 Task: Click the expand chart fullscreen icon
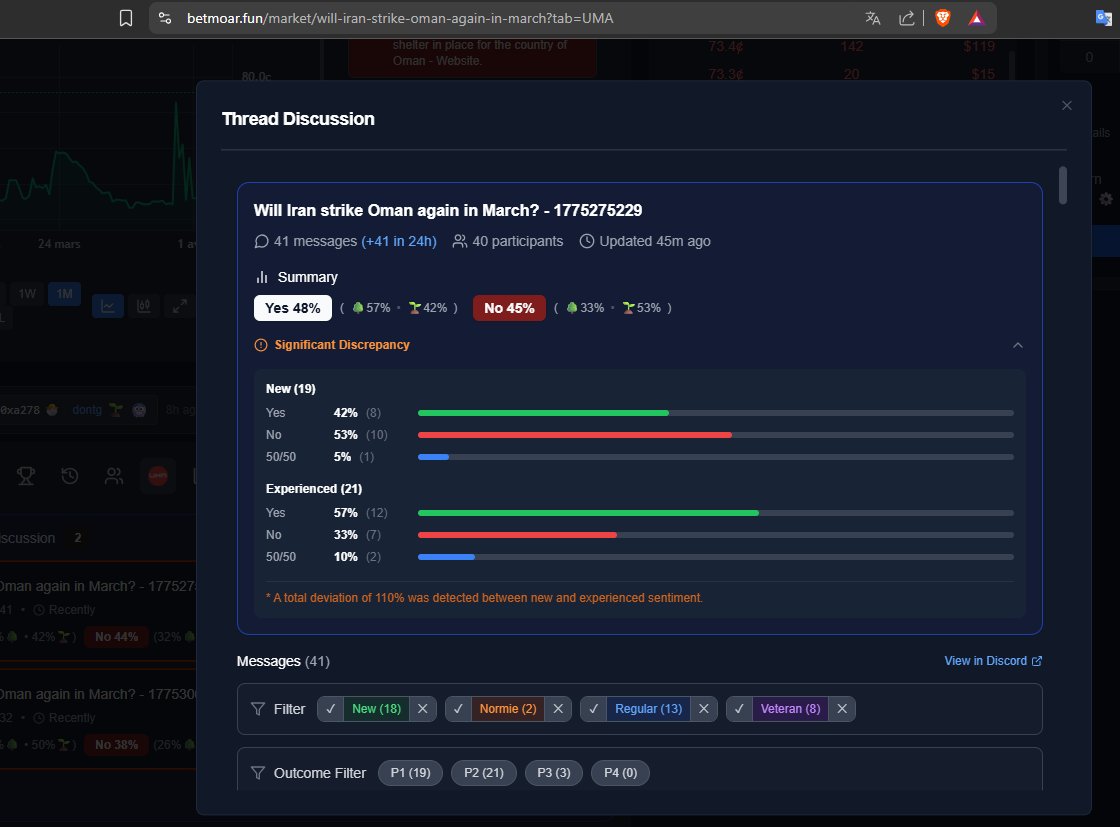pyautogui.click(x=180, y=306)
